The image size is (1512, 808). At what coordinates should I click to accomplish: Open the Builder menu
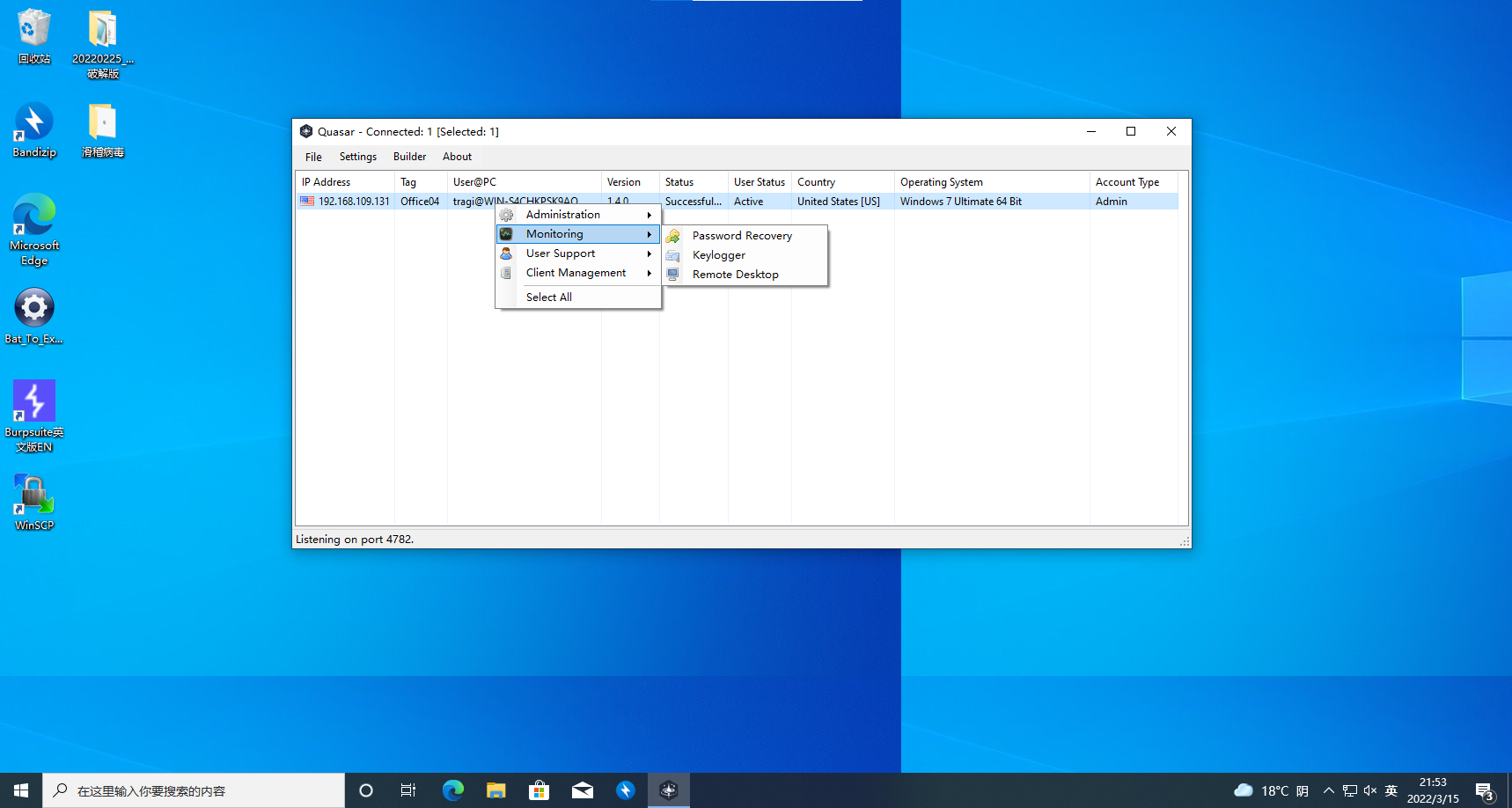pyautogui.click(x=409, y=157)
